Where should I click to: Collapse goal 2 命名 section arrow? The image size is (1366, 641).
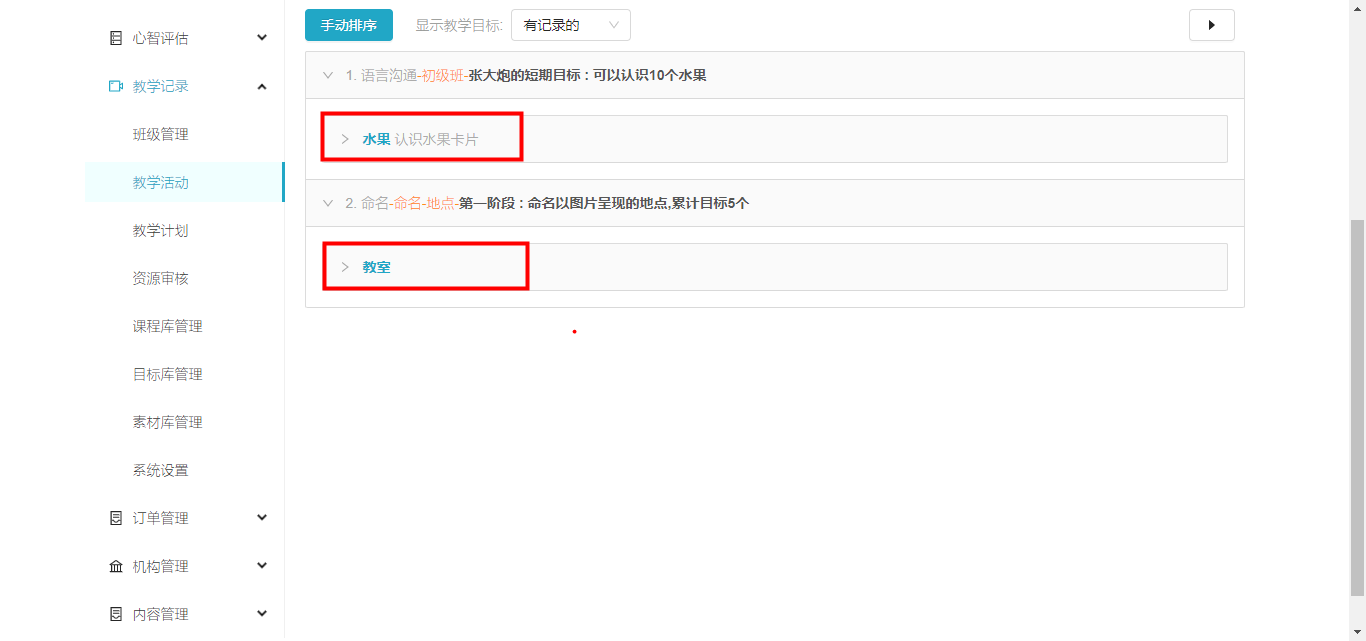(328, 203)
